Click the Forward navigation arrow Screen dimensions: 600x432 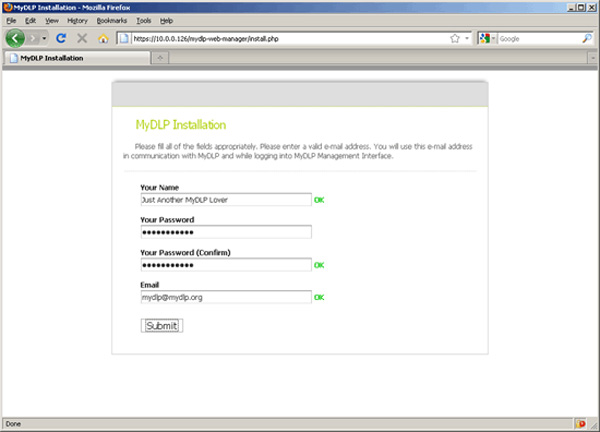pyautogui.click(x=33, y=38)
